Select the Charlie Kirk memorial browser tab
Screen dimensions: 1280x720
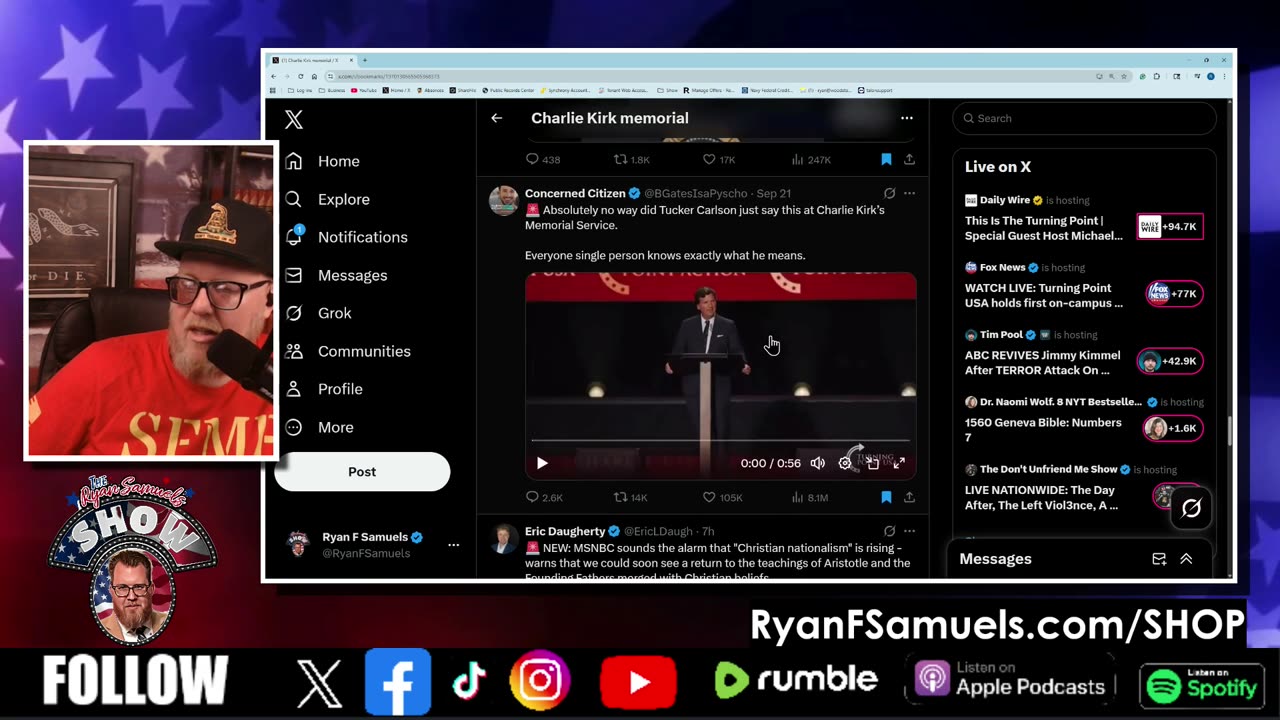[x=312, y=60]
